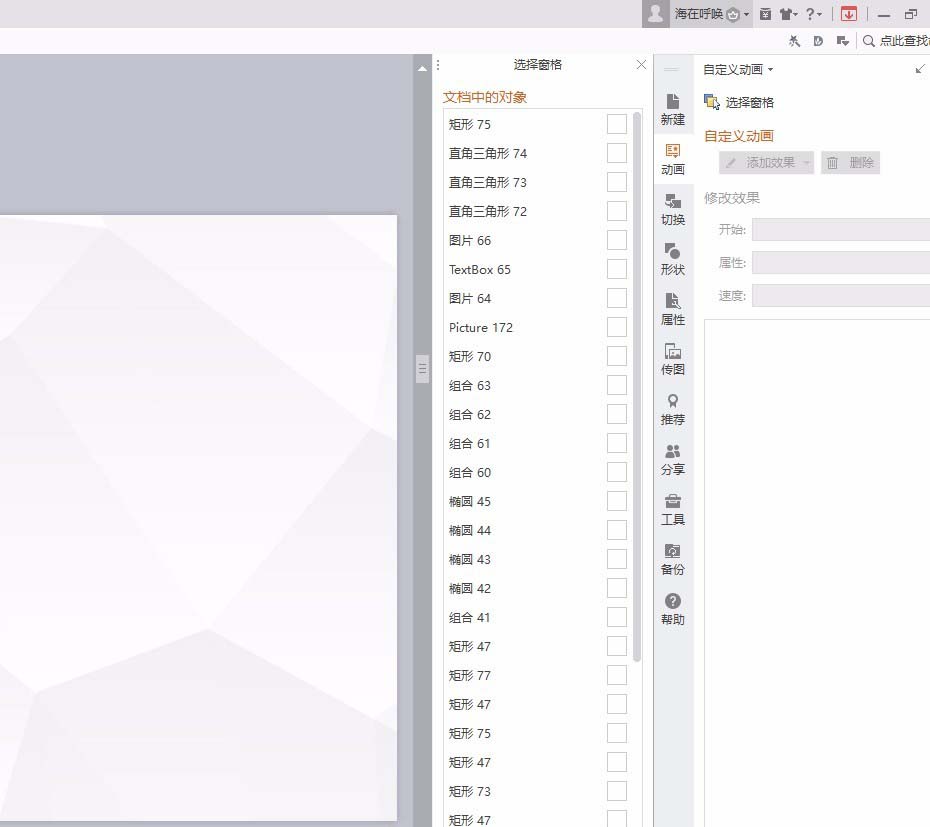Image resolution: width=930 pixels, height=827 pixels.
Task: Expand the 自定义动画 panel title dropdown
Action: click(x=770, y=69)
